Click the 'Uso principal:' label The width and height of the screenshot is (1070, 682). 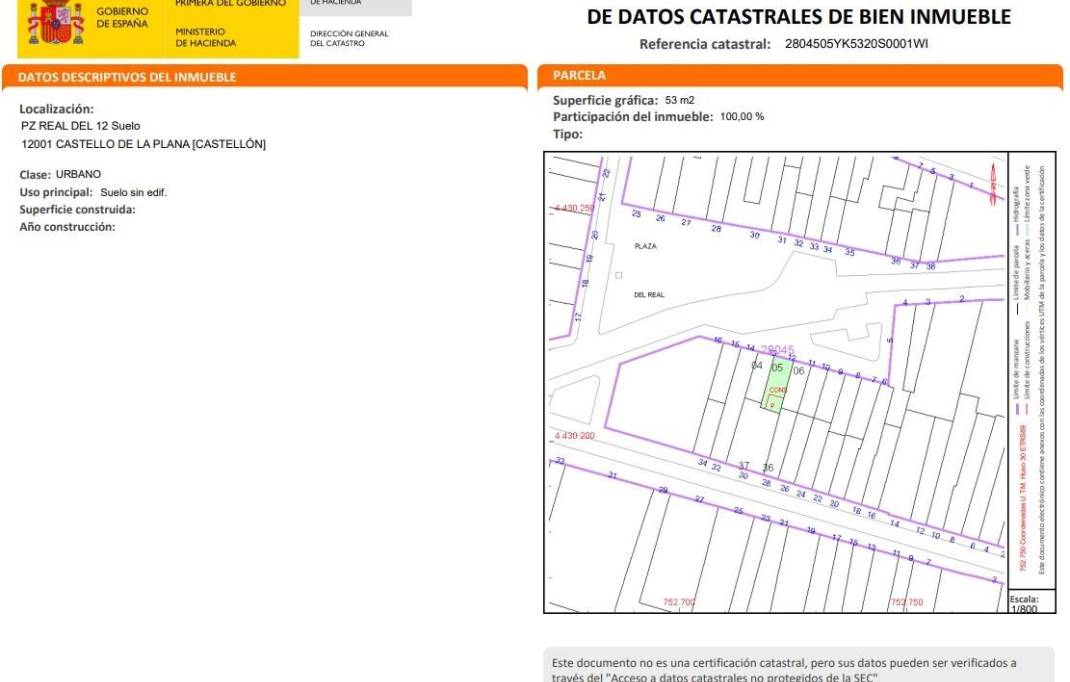[x=56, y=193]
